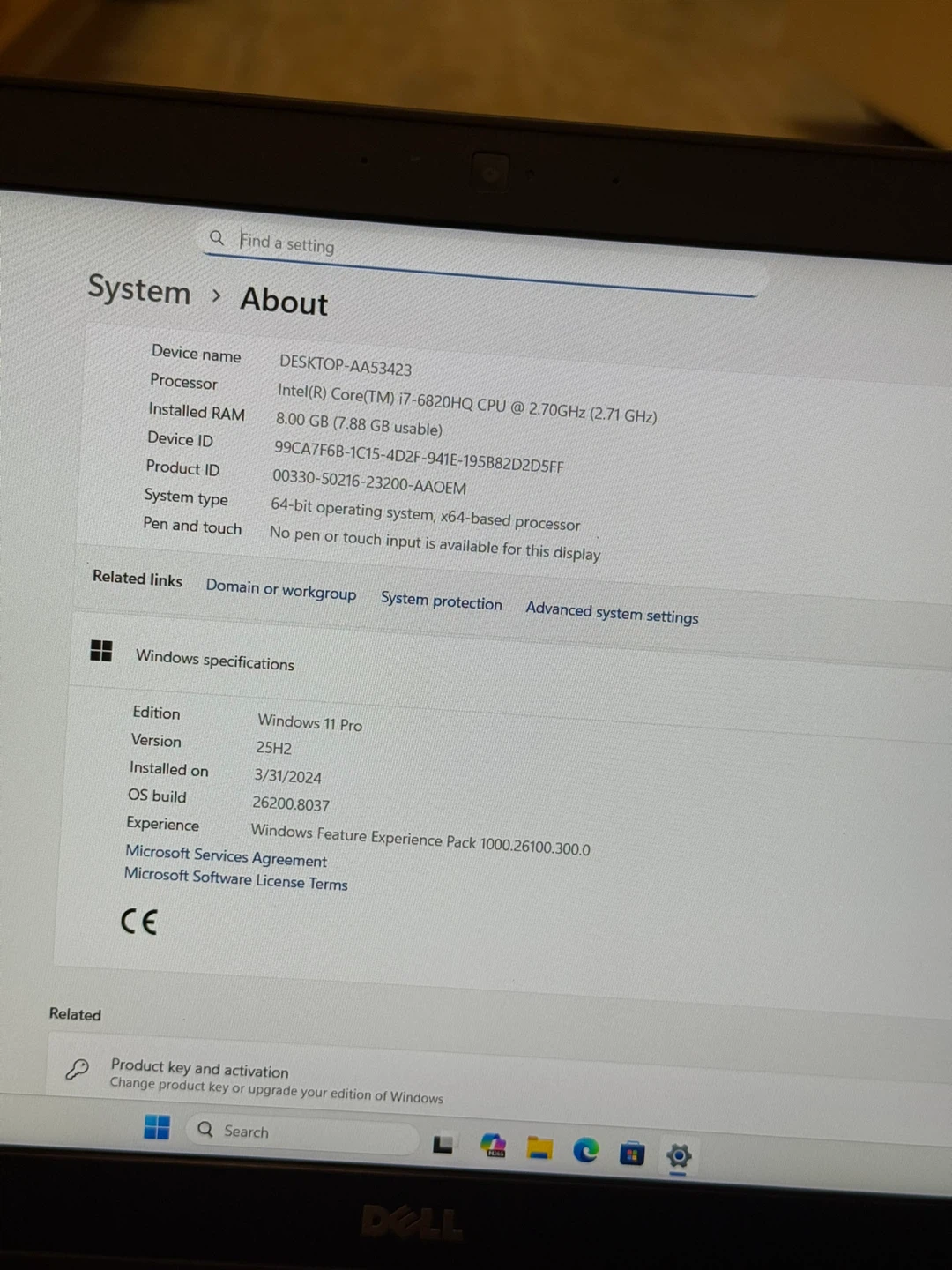Click the key icon beside Product key

click(x=78, y=1069)
